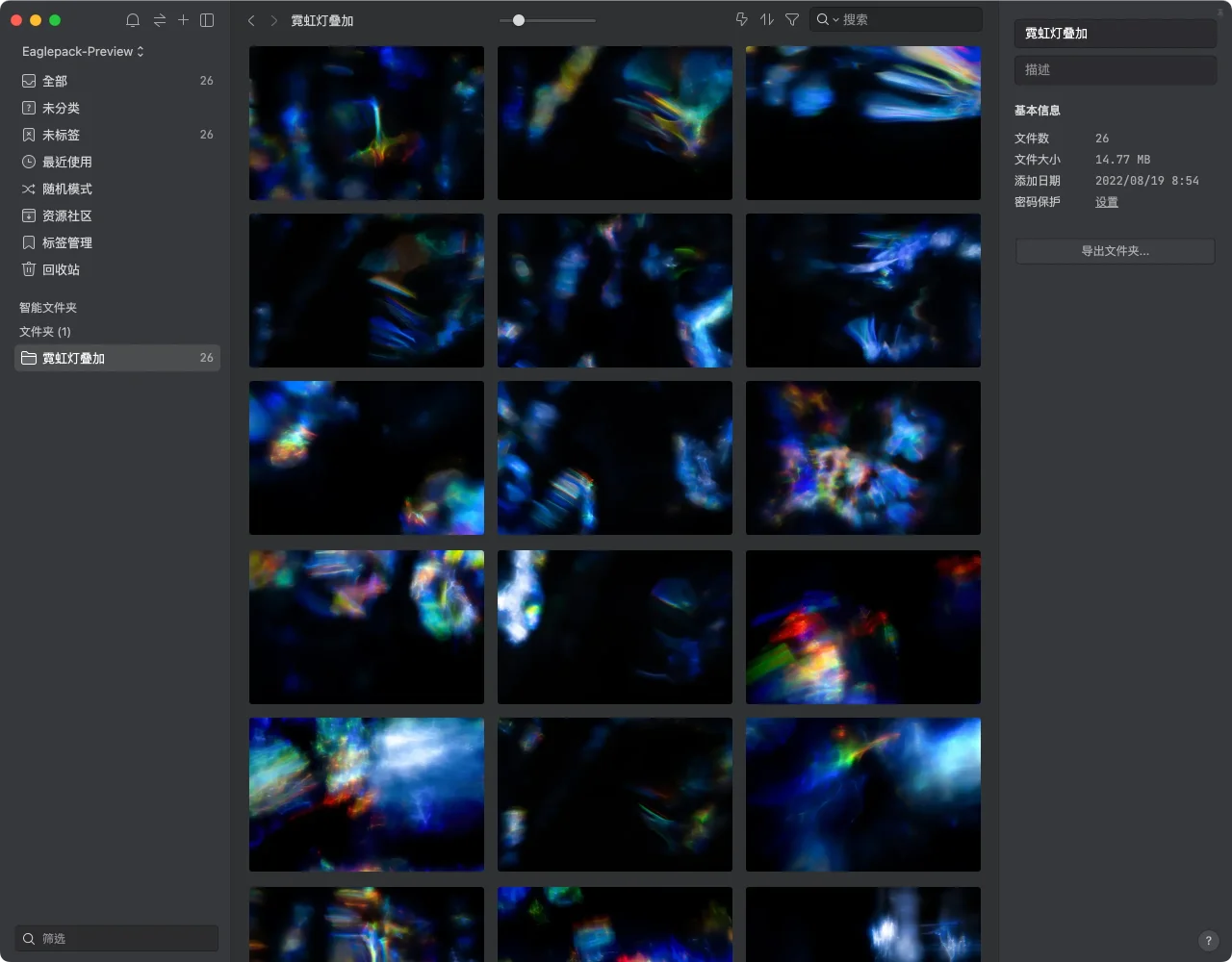
Task: Click the file size value 14.77 MB
Action: coord(1122,160)
